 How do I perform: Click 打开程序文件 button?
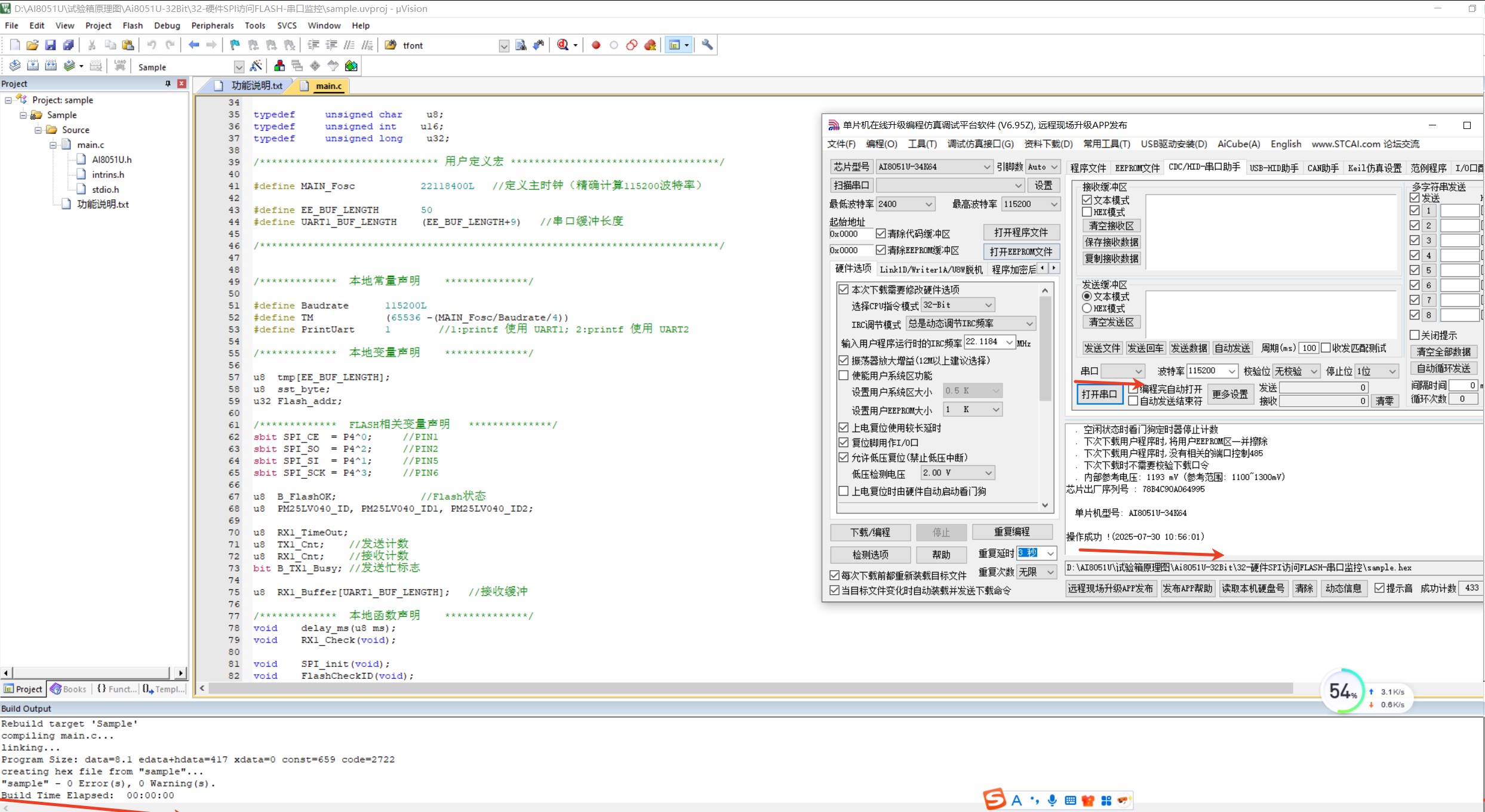click(1021, 232)
